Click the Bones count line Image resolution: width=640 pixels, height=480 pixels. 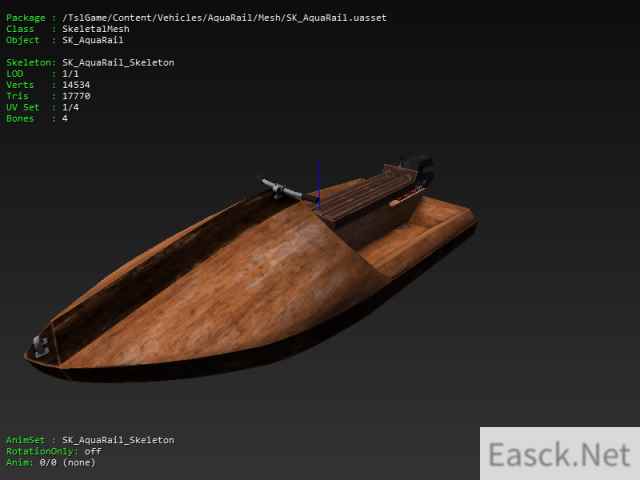[x=37, y=118]
